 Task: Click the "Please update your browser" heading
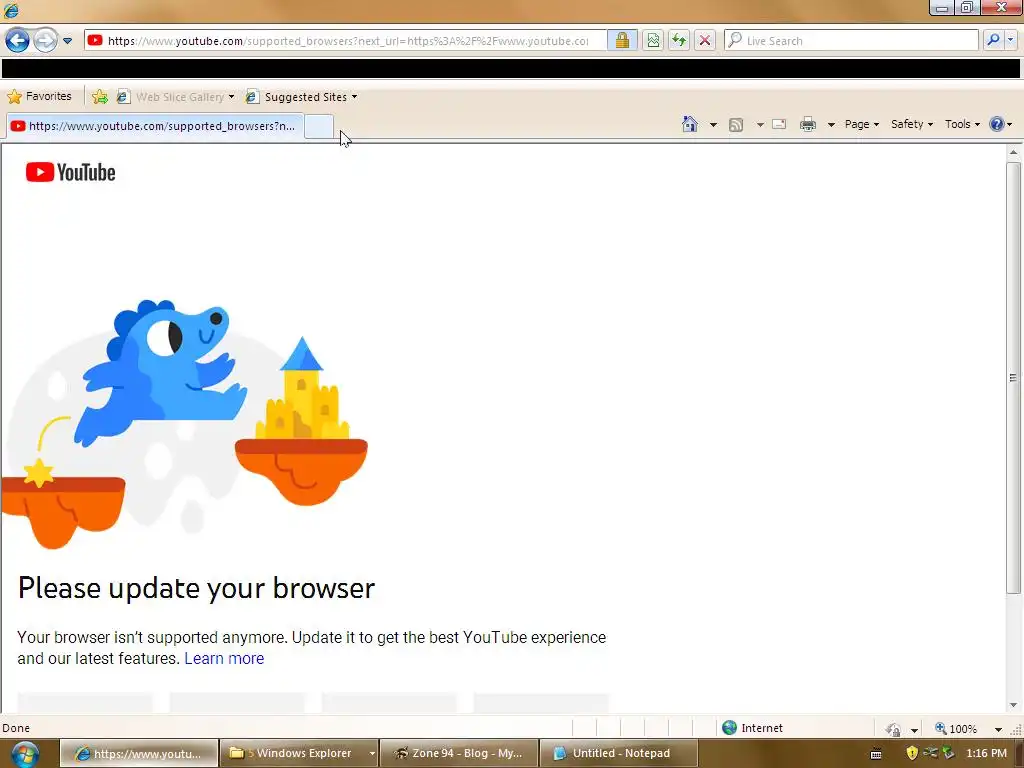coord(197,588)
